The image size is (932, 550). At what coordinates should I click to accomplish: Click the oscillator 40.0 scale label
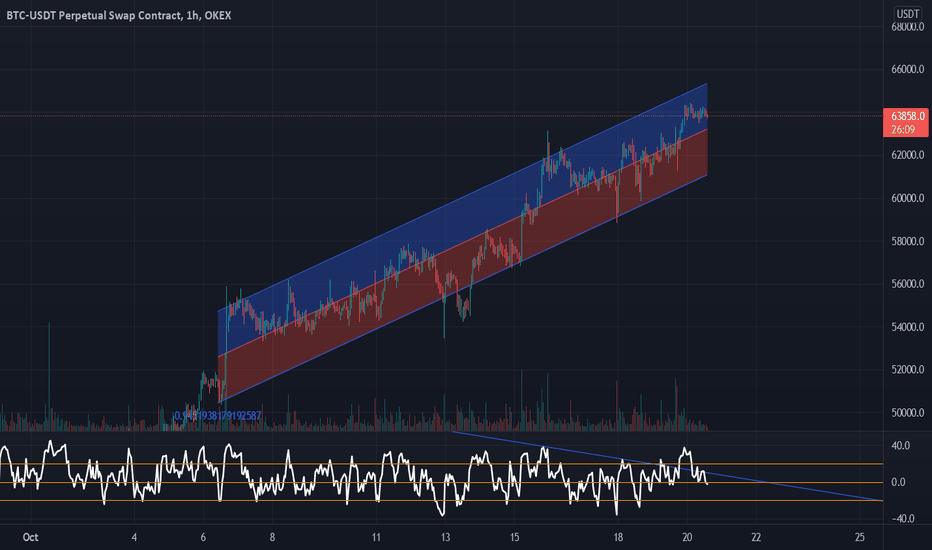point(900,446)
